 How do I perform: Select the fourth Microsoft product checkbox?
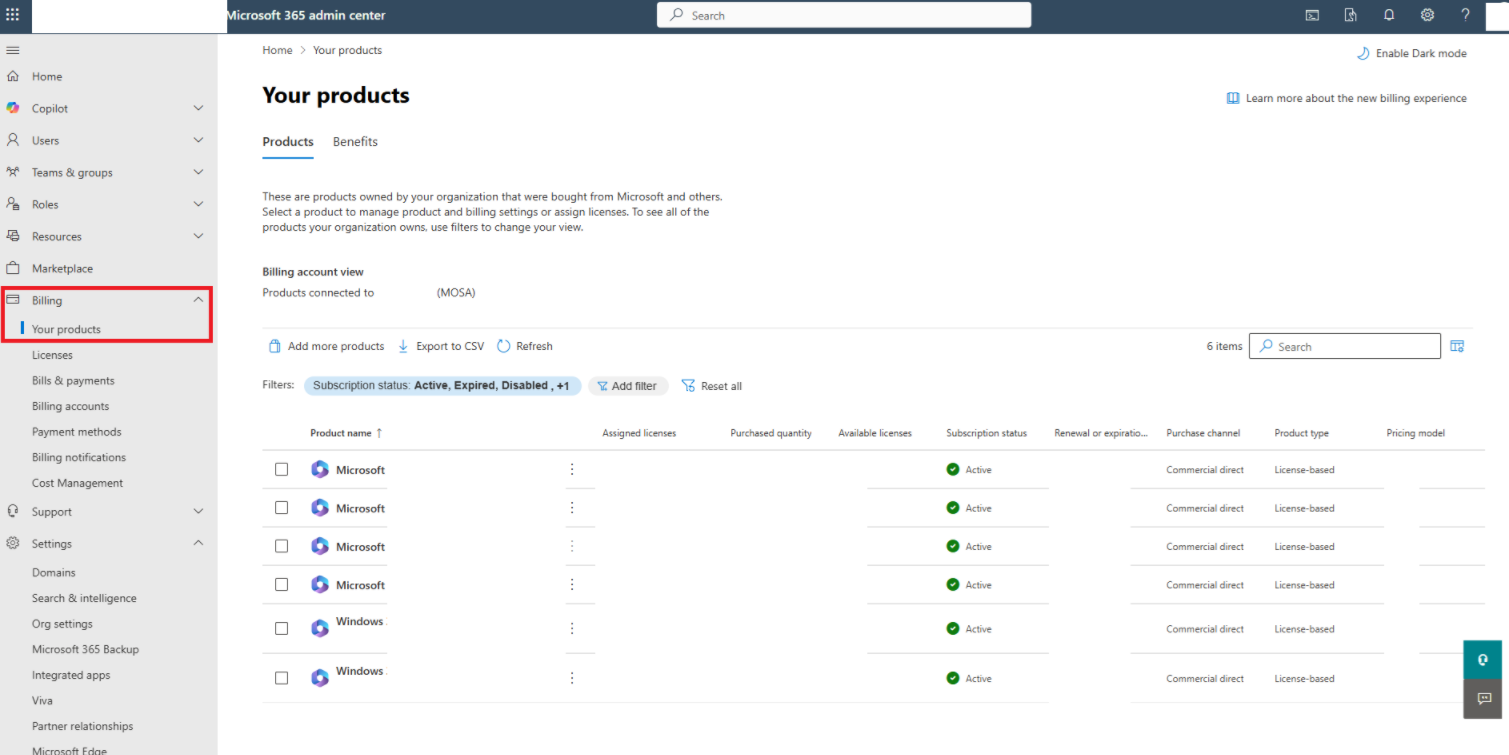[281, 584]
